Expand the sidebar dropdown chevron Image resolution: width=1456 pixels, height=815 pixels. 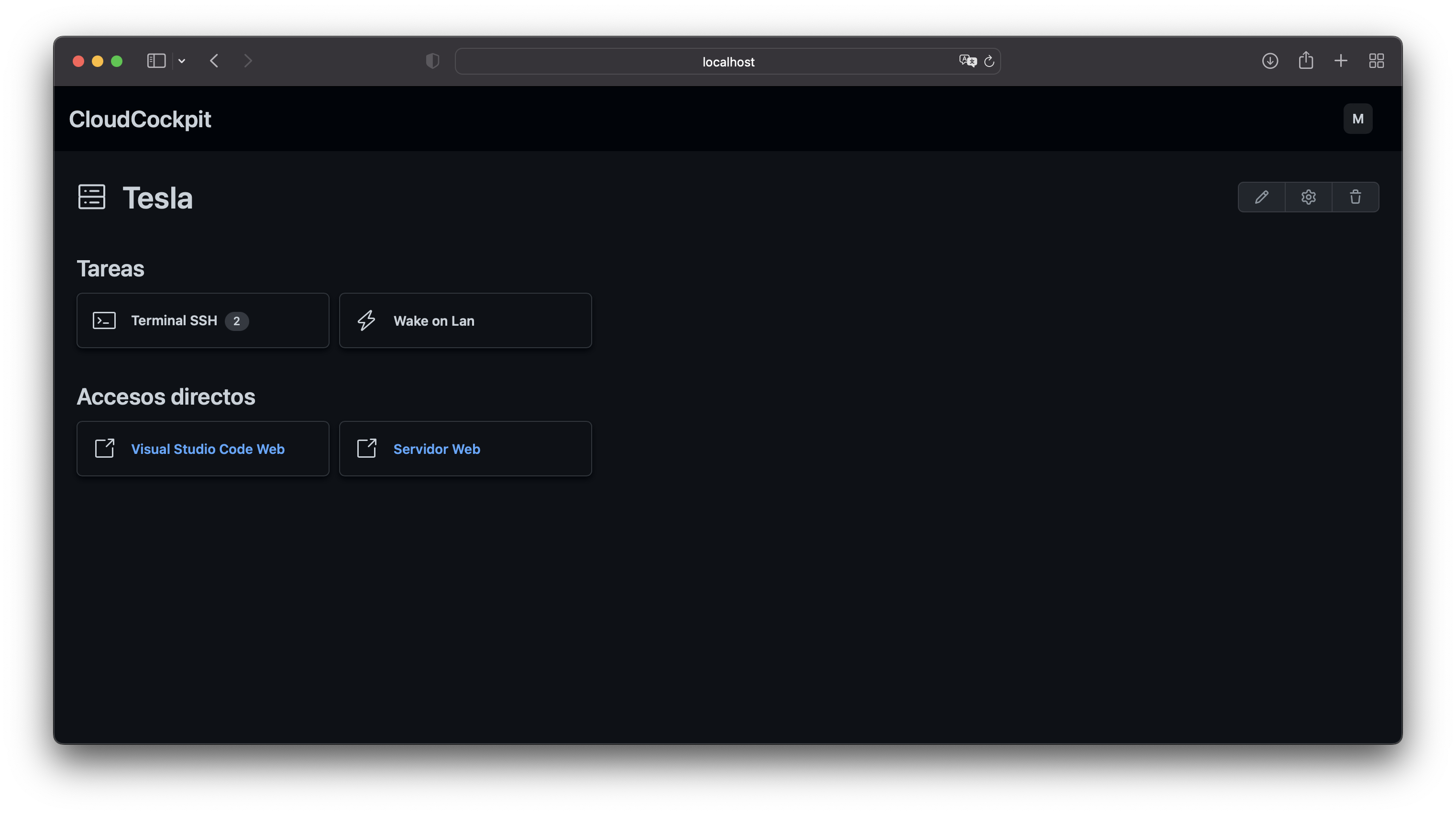(181, 61)
